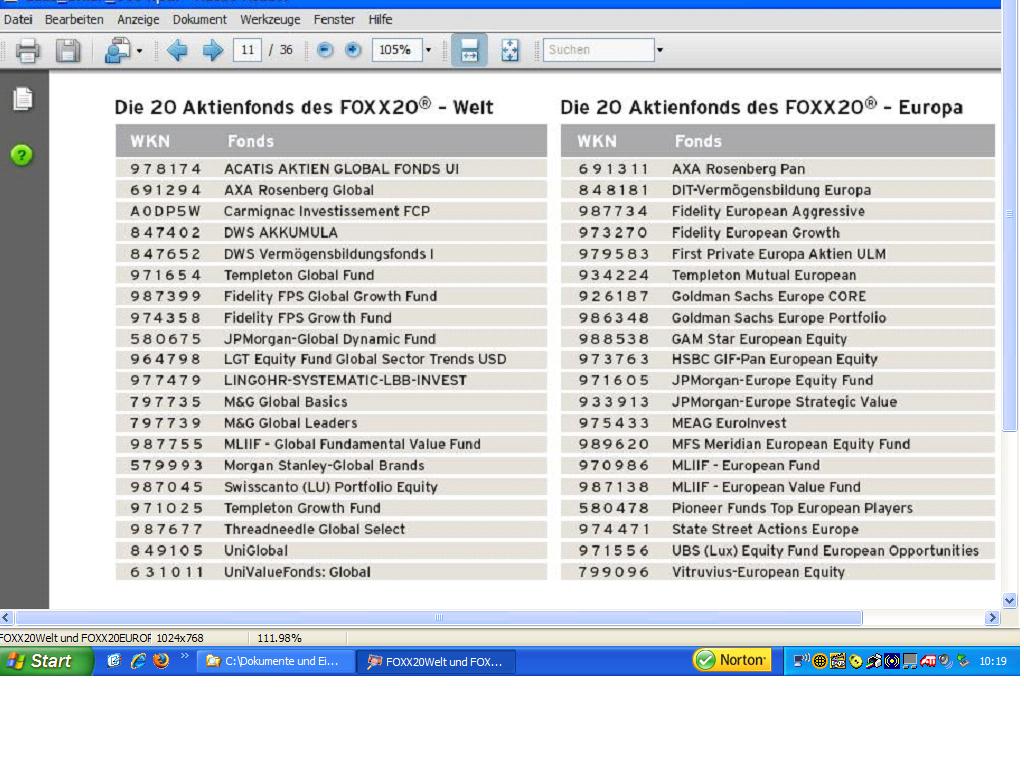Switch to FOXX20Welt und FOX... taskbar window

pyautogui.click(x=437, y=662)
